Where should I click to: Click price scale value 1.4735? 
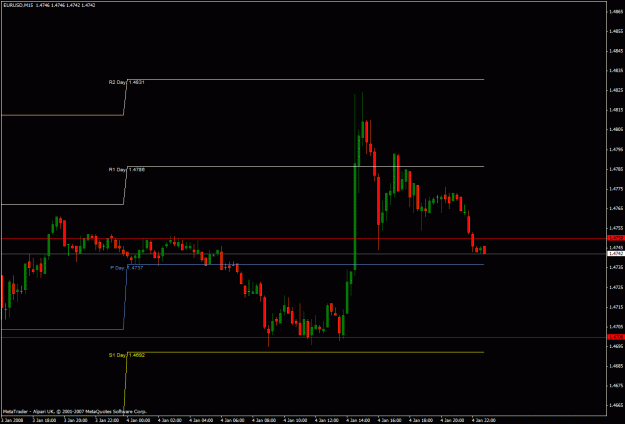tap(616, 267)
